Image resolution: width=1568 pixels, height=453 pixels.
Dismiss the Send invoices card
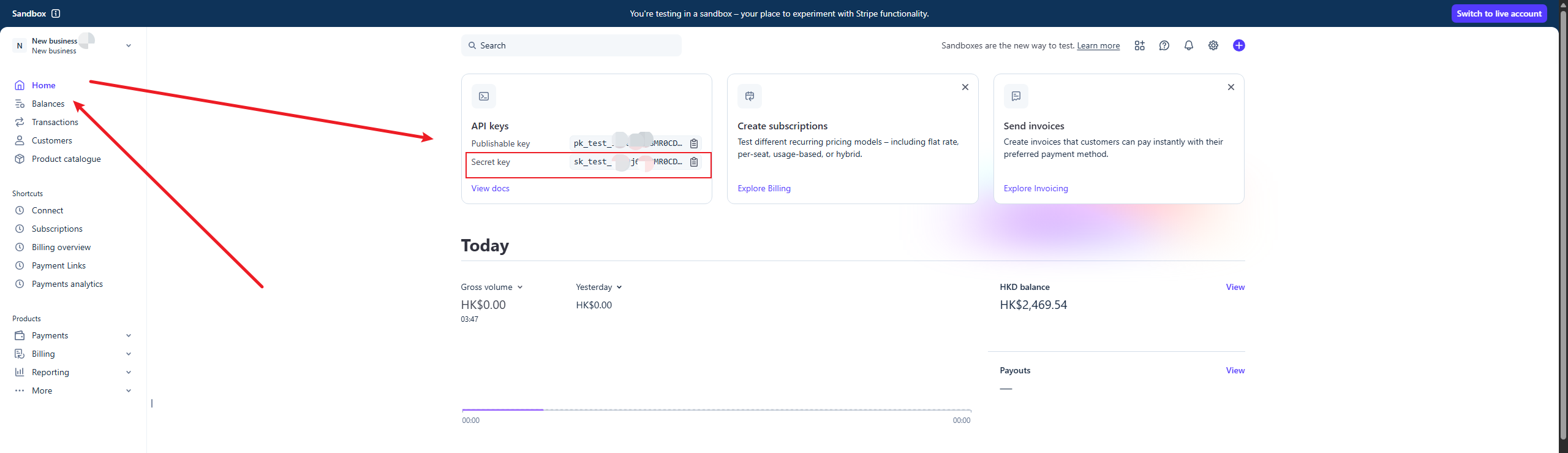[x=1231, y=87]
